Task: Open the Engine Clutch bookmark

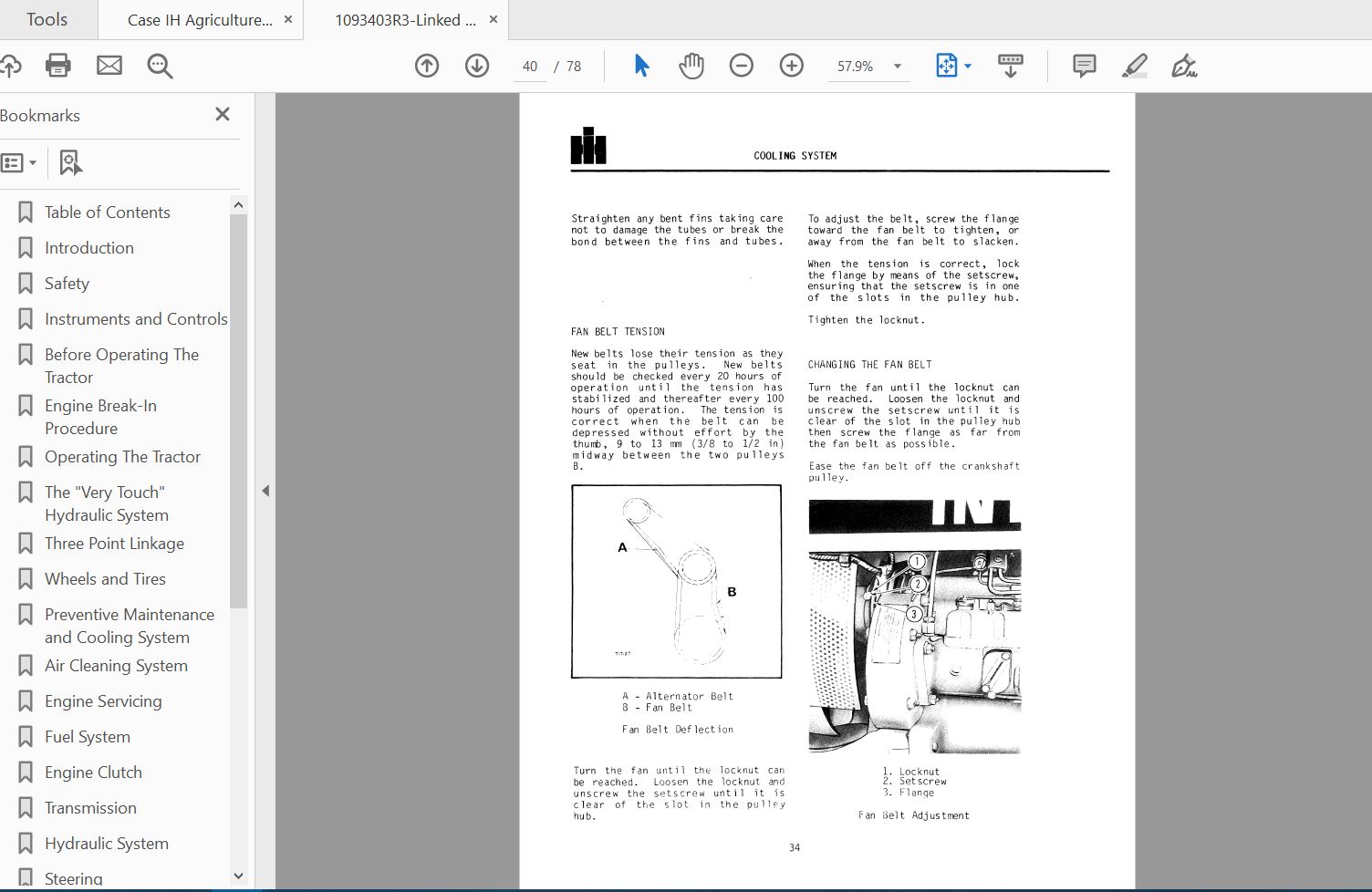Action: (93, 772)
